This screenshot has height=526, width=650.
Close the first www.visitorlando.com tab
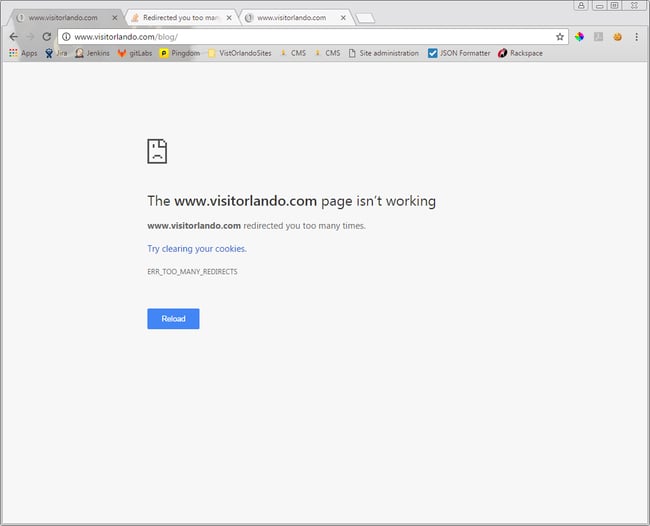(x=115, y=18)
